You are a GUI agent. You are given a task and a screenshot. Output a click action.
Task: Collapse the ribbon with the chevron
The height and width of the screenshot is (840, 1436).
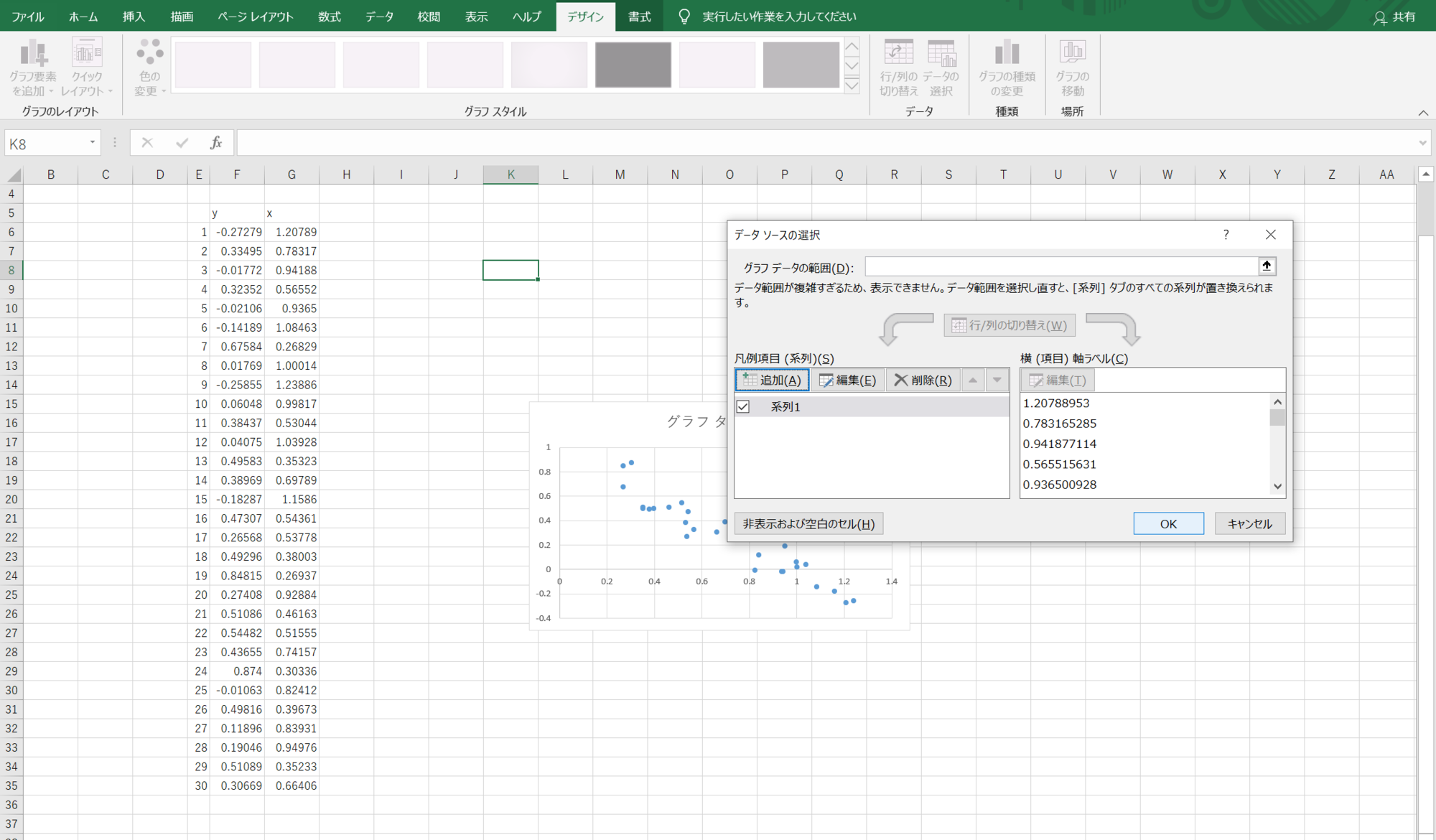coord(1422,113)
